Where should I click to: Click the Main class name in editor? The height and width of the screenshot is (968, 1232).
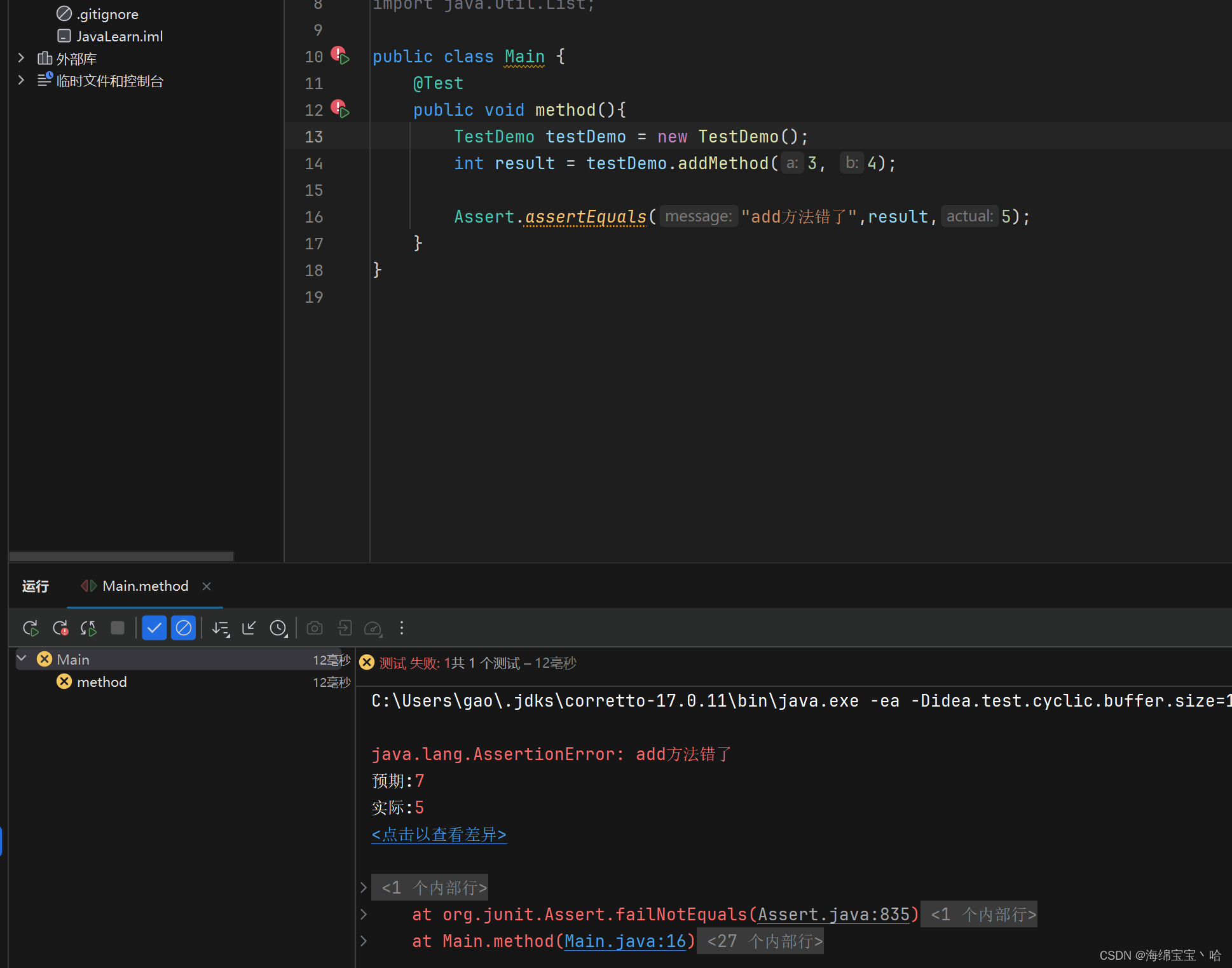click(524, 57)
